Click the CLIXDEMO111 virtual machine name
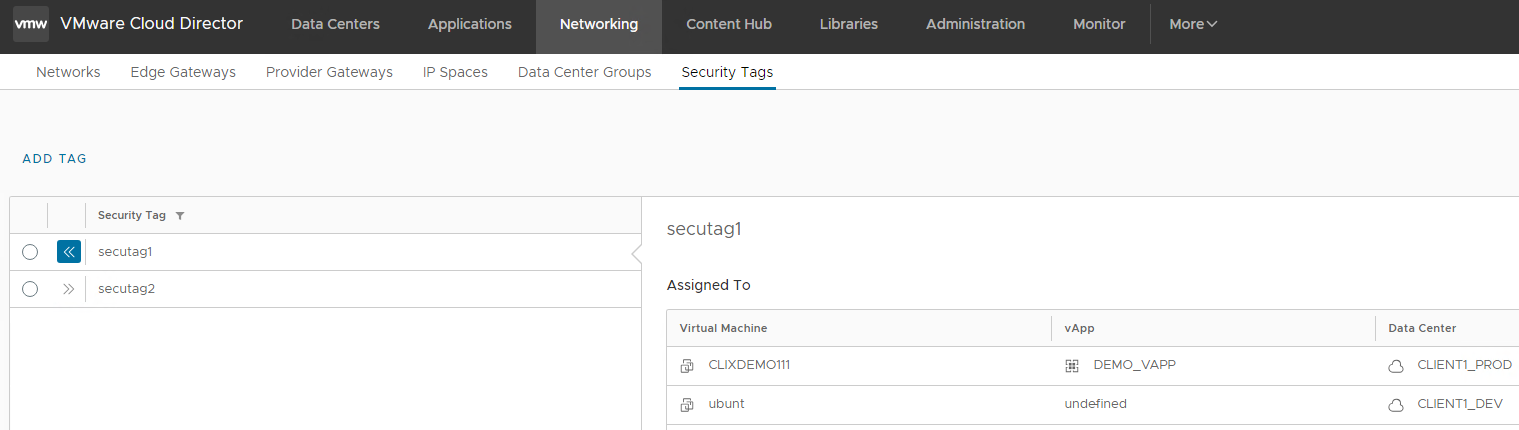The width and height of the screenshot is (1519, 430). (749, 365)
